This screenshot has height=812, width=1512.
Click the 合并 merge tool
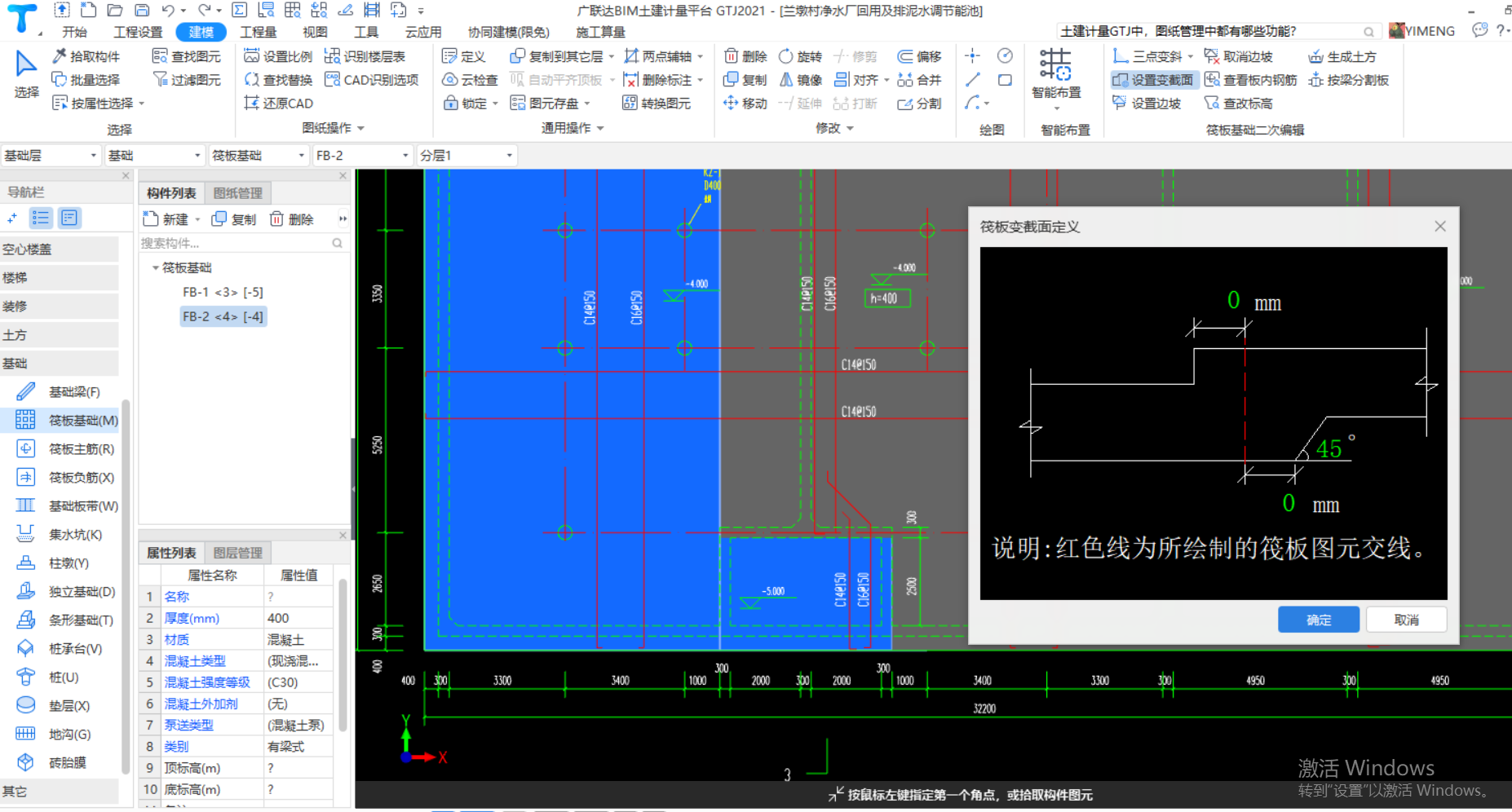(920, 80)
